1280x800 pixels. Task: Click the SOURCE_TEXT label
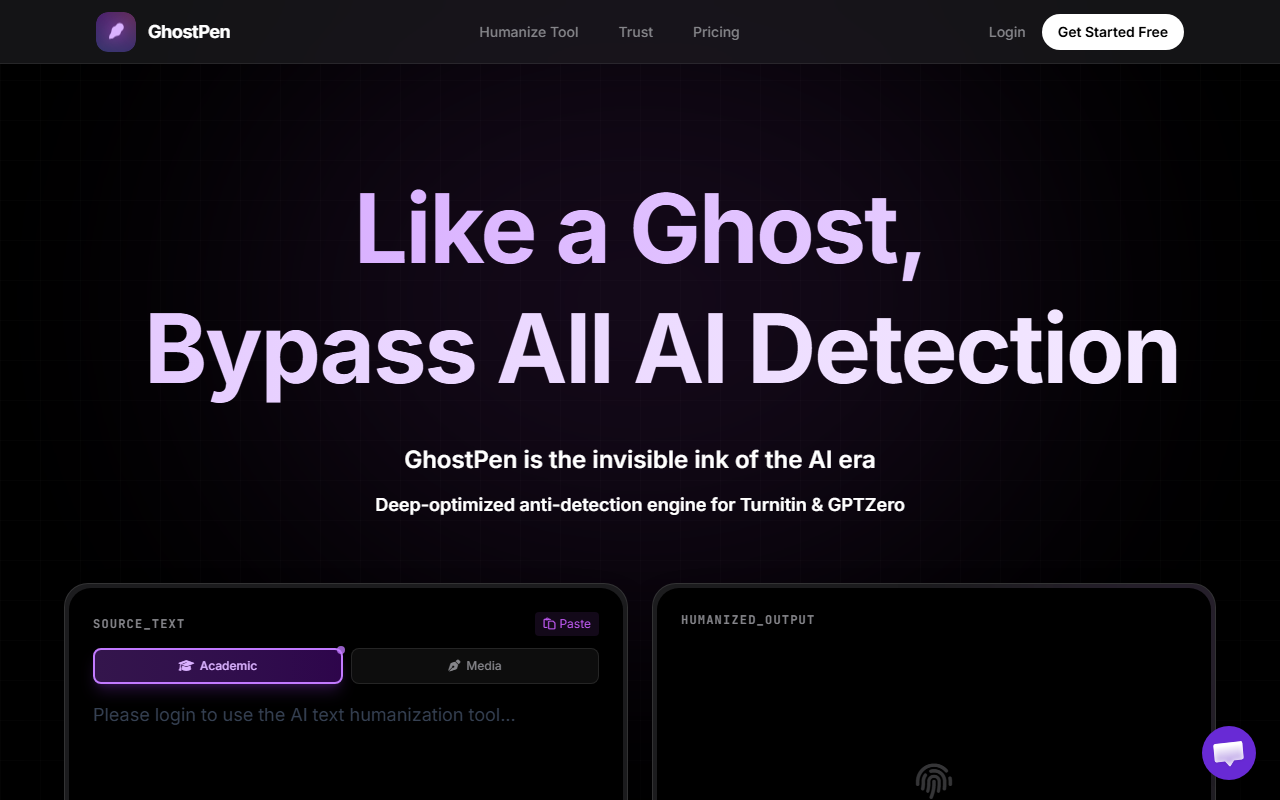[x=139, y=624]
